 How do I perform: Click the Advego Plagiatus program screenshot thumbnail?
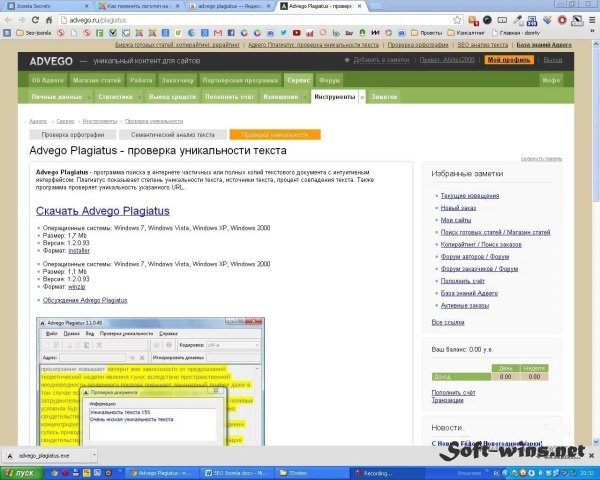click(150, 381)
